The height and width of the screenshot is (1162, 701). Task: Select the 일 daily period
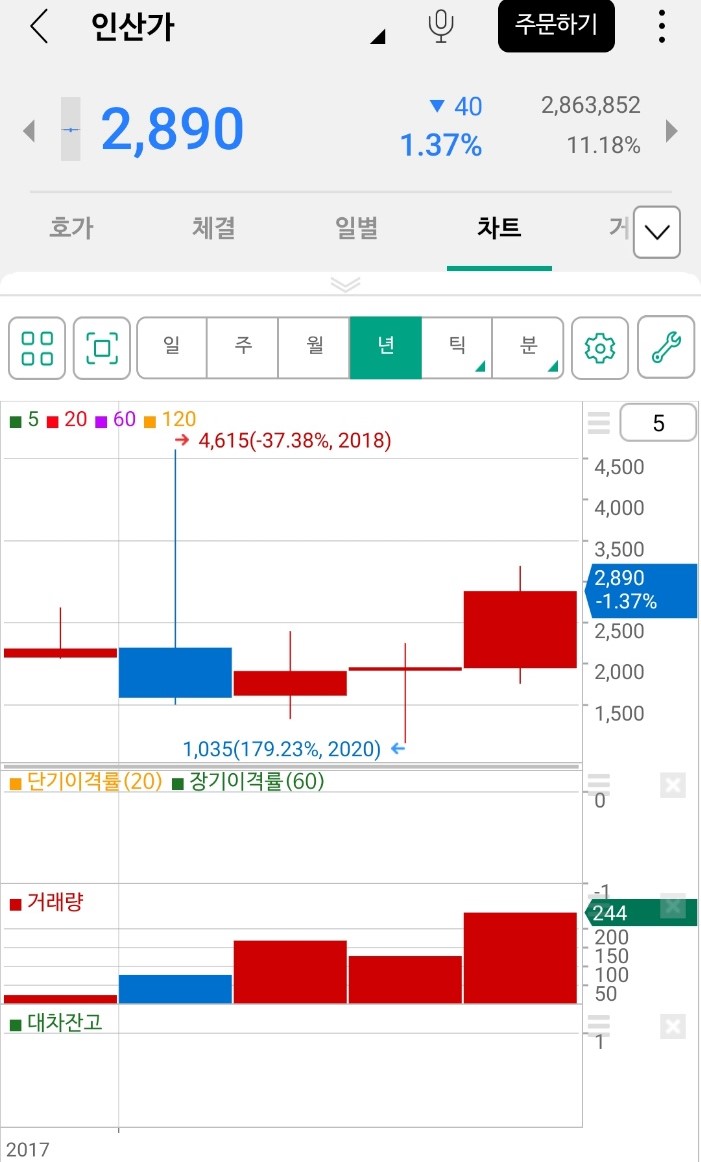[172, 348]
